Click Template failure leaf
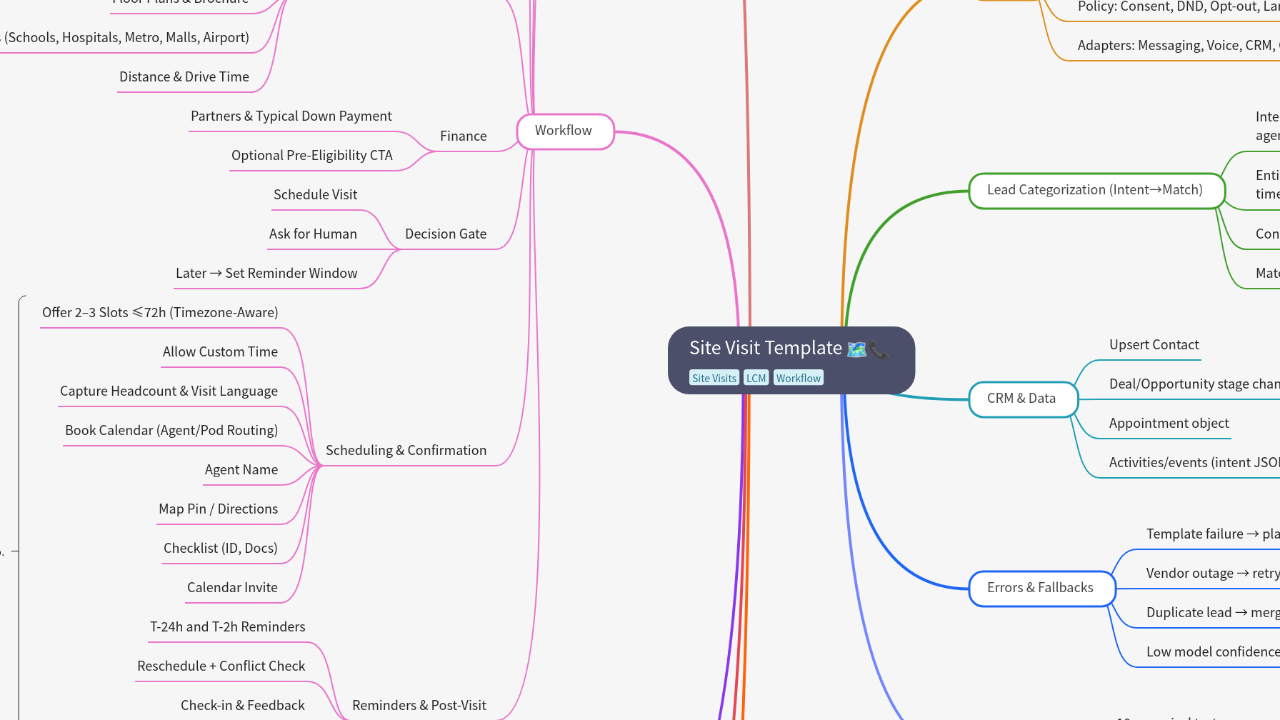 coord(1212,534)
